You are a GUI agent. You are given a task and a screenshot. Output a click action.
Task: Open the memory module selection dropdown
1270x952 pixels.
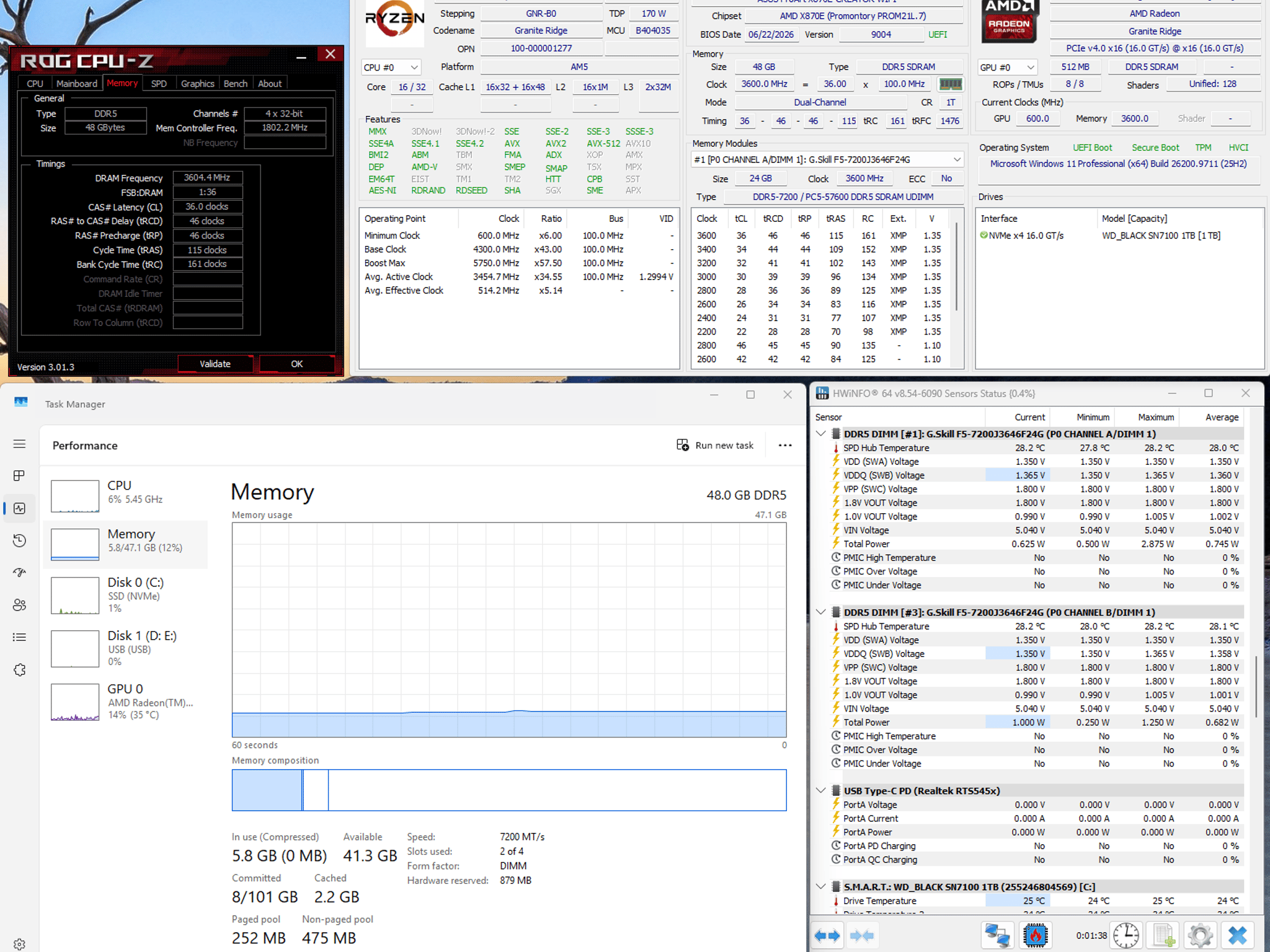[x=827, y=160]
